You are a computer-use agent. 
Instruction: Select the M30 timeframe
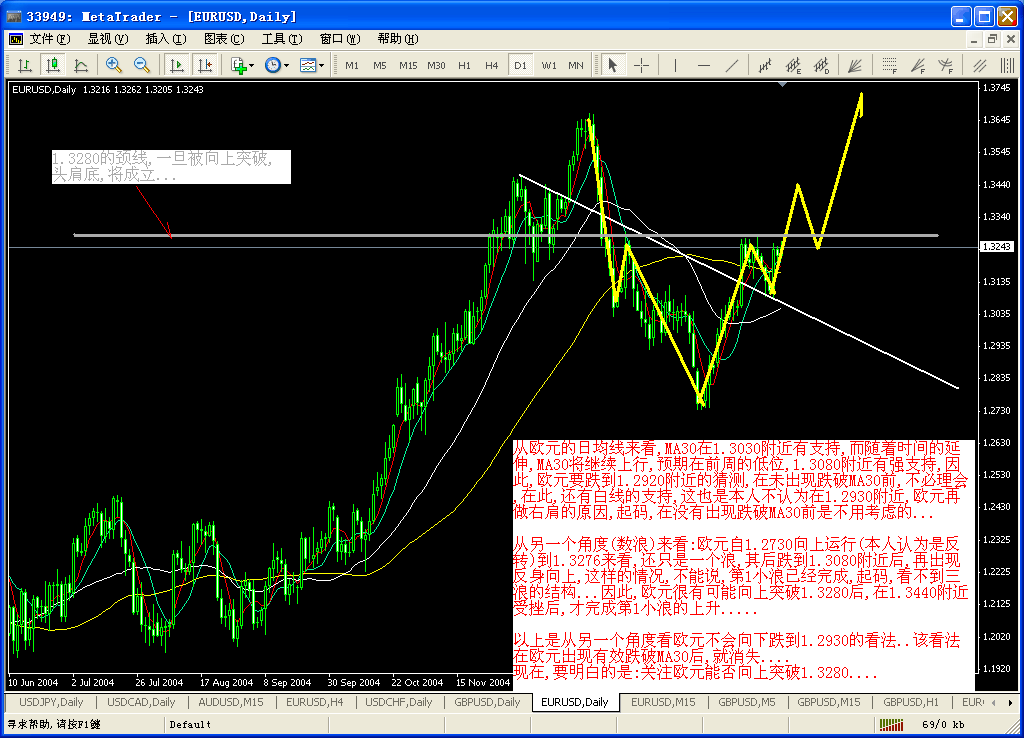click(436, 65)
